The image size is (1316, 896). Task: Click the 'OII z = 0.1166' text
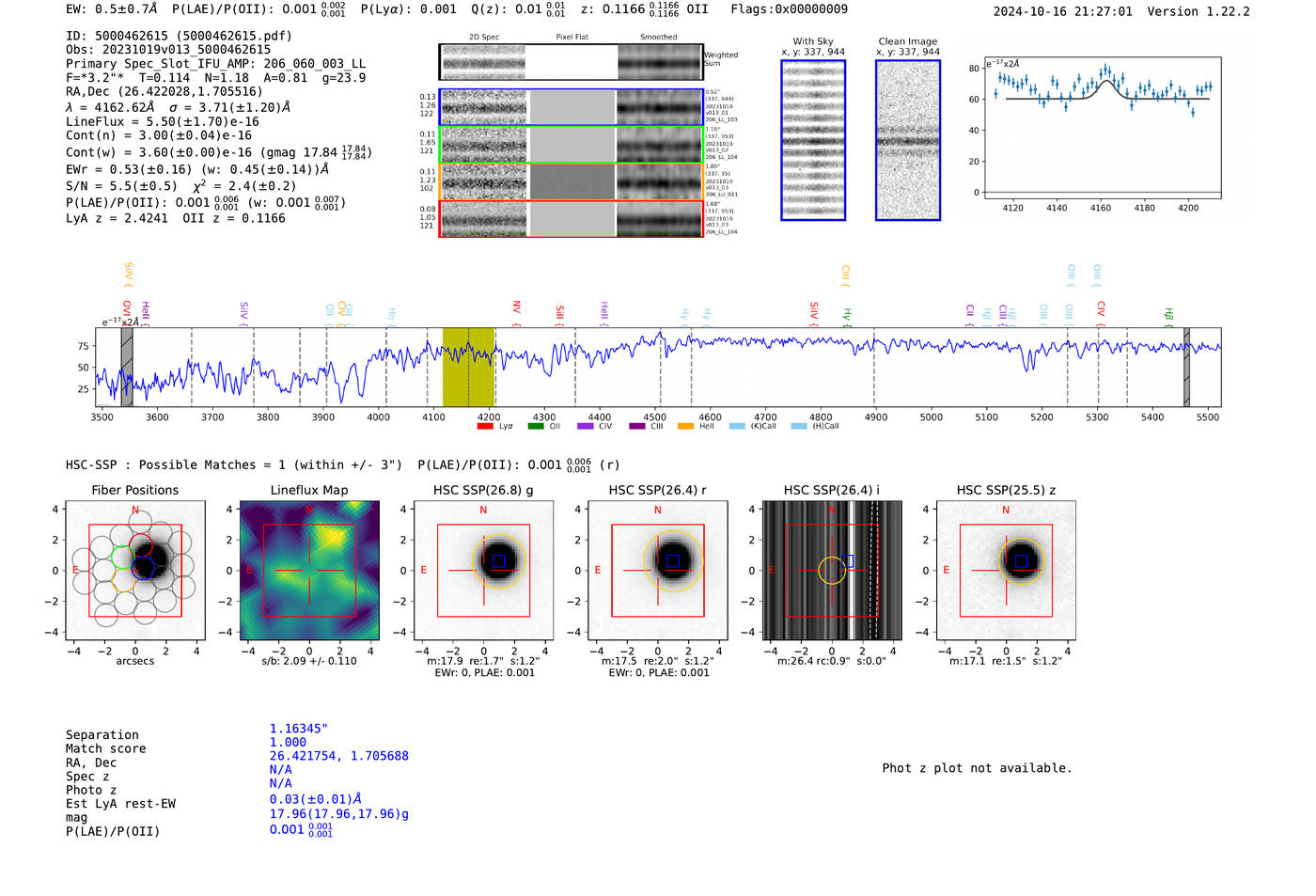coord(234,218)
